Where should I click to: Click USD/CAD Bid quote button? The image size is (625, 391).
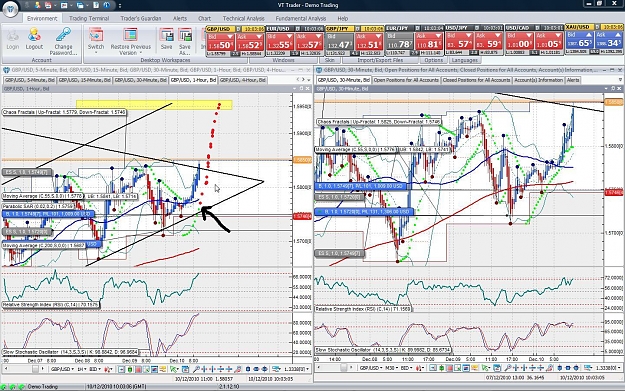point(519,41)
